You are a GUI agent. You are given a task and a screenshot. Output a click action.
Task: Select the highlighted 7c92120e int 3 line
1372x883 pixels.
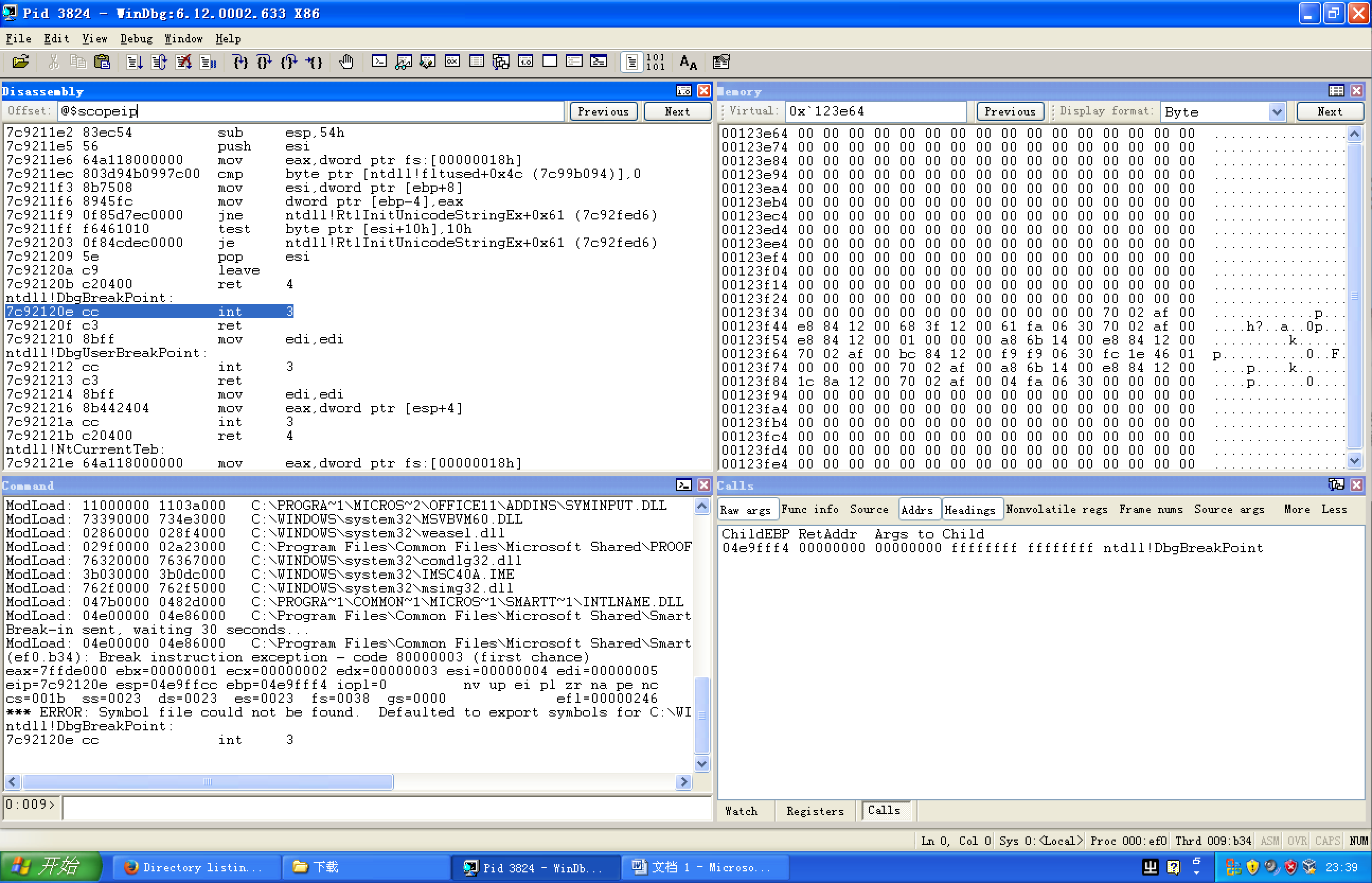149,311
